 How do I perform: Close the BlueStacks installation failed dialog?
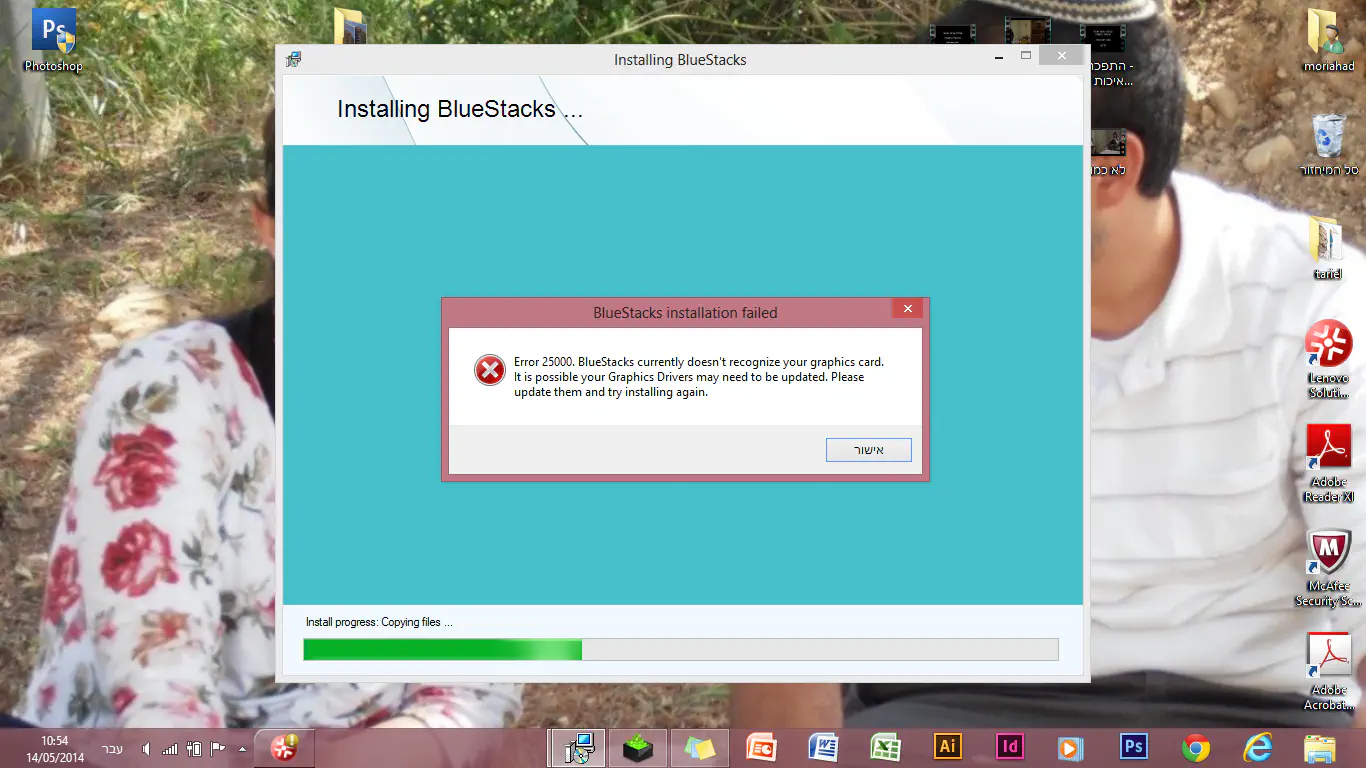click(907, 309)
